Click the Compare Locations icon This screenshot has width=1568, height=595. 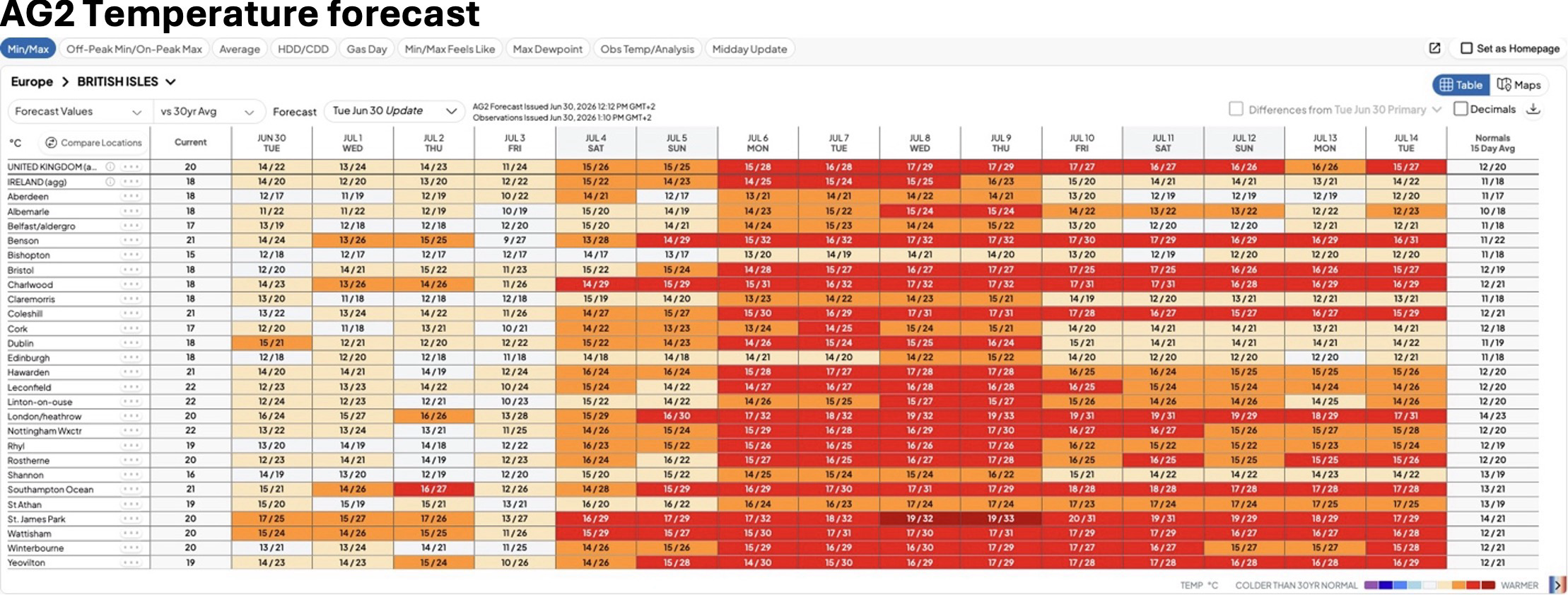[x=51, y=142]
